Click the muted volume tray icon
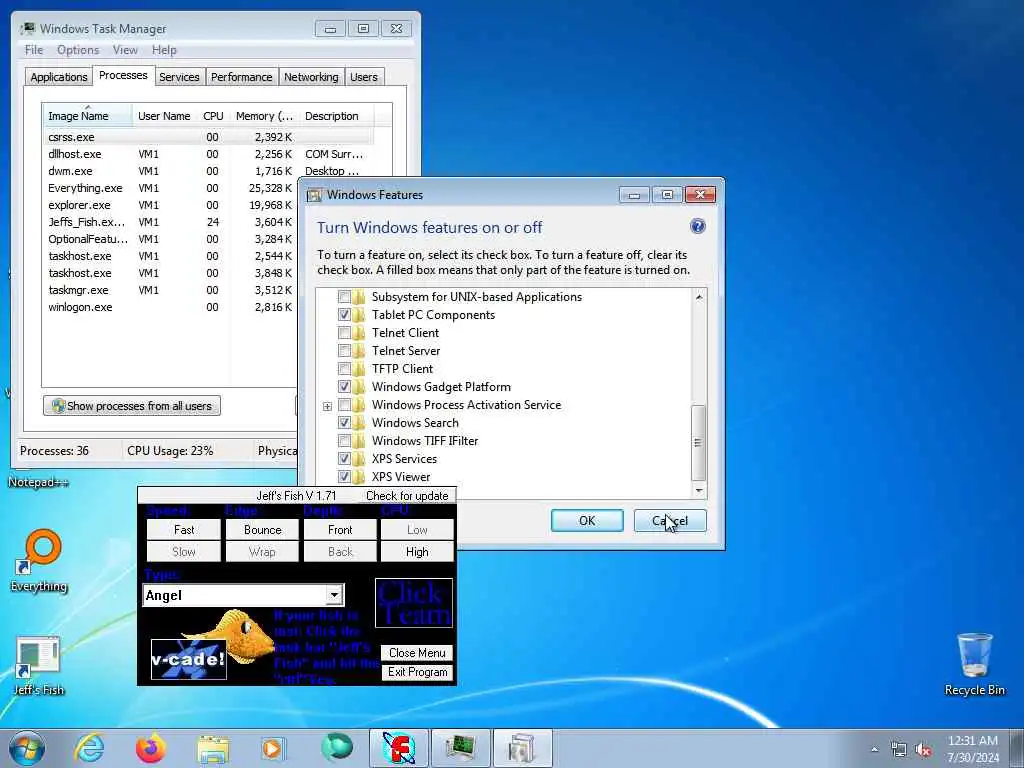 click(x=923, y=750)
